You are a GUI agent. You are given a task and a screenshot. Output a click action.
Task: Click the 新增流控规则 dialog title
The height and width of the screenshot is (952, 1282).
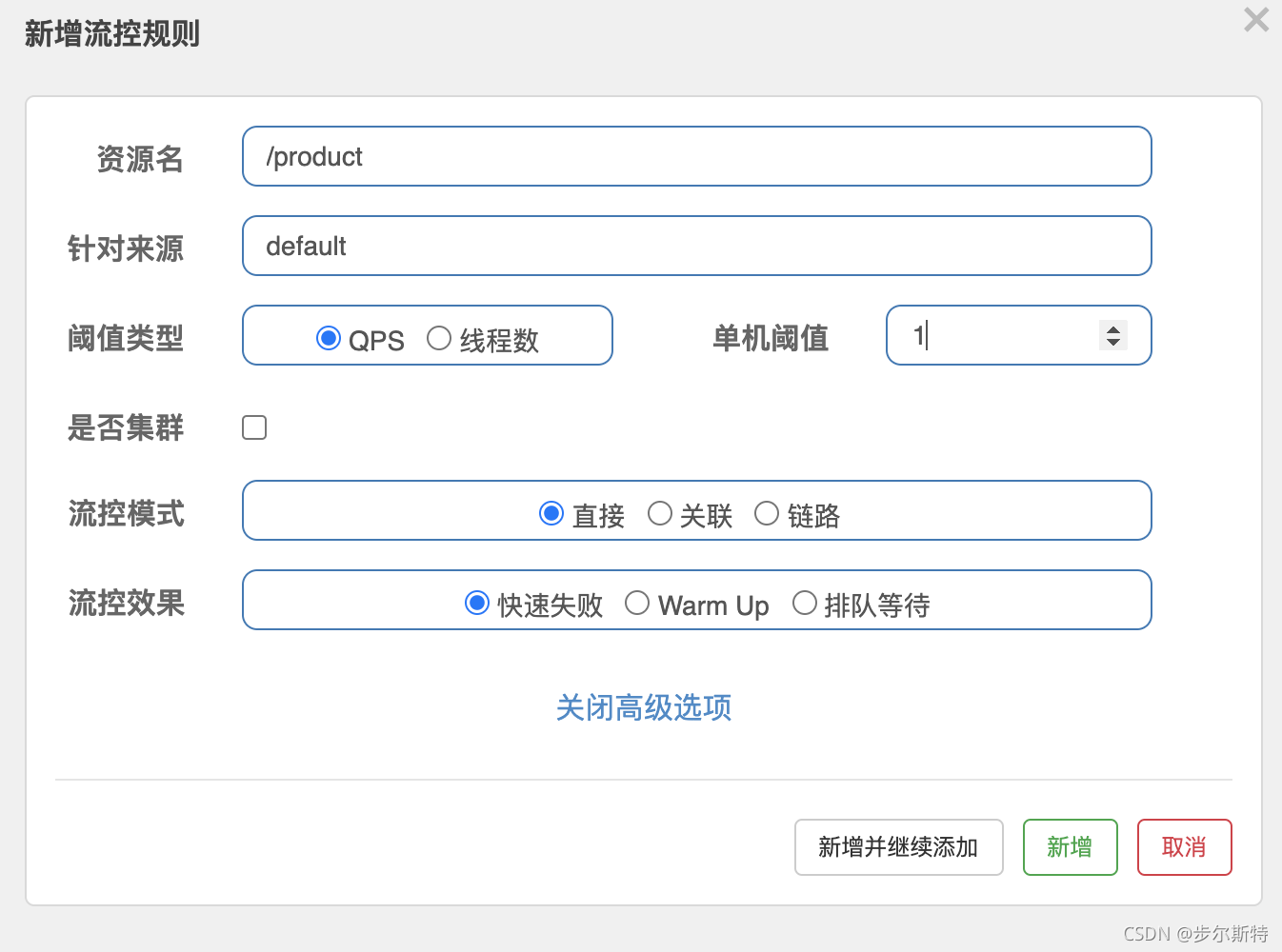112,34
